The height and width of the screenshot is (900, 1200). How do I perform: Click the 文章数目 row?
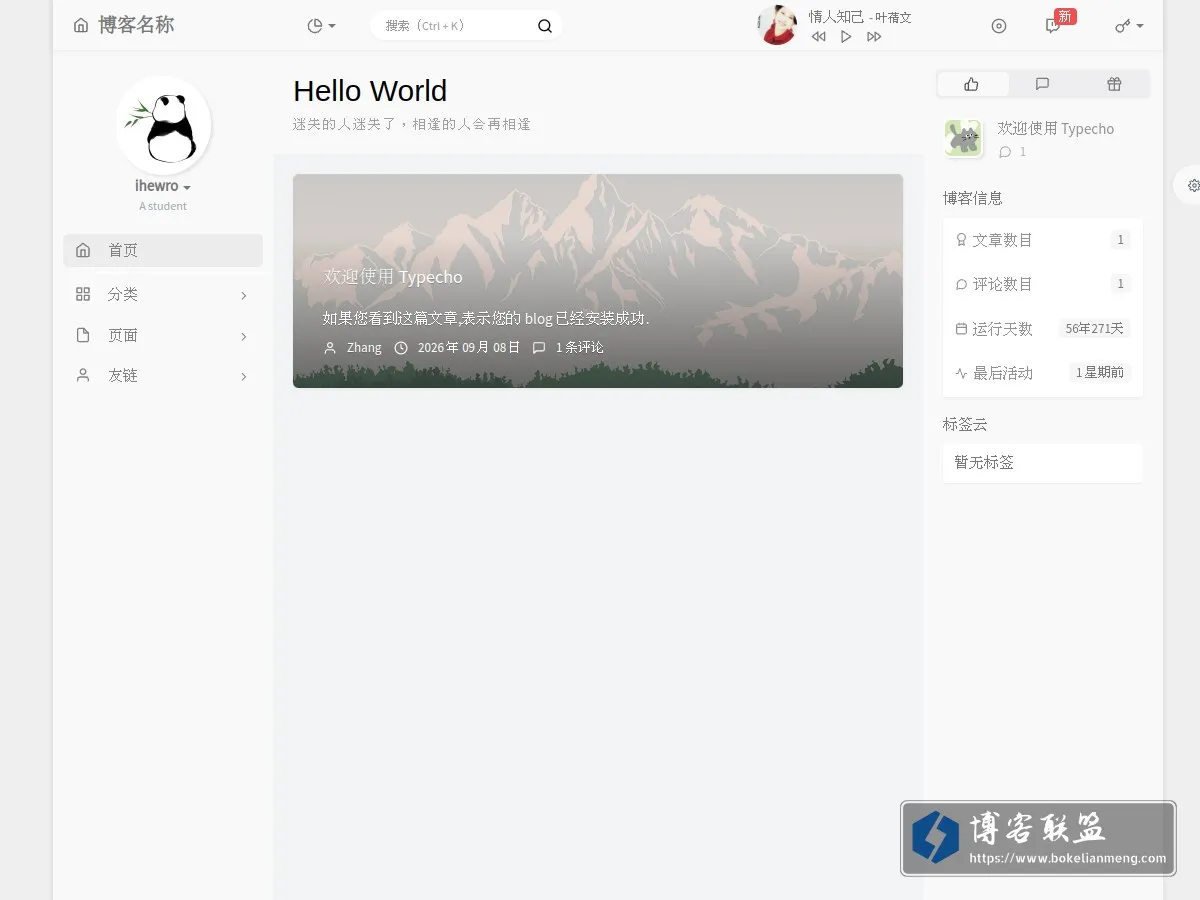[x=1042, y=240]
